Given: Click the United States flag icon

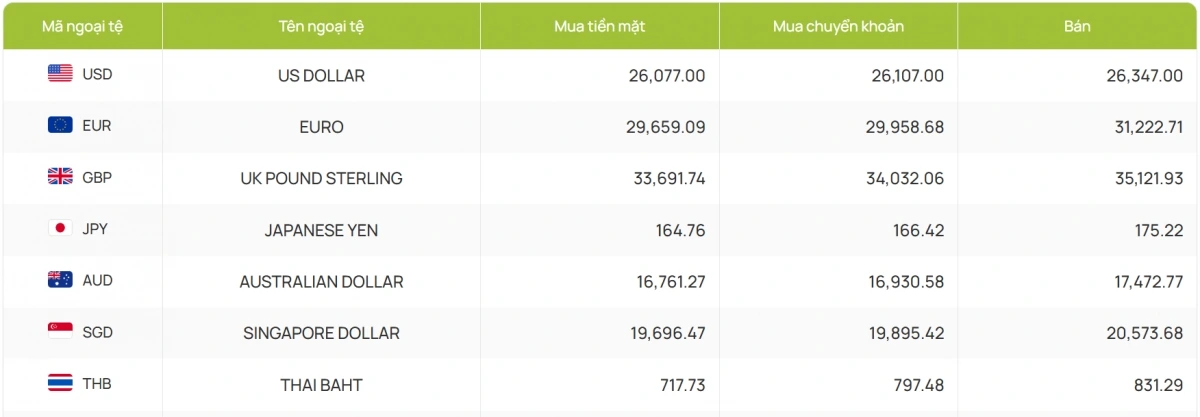Looking at the screenshot, I should (60, 73).
